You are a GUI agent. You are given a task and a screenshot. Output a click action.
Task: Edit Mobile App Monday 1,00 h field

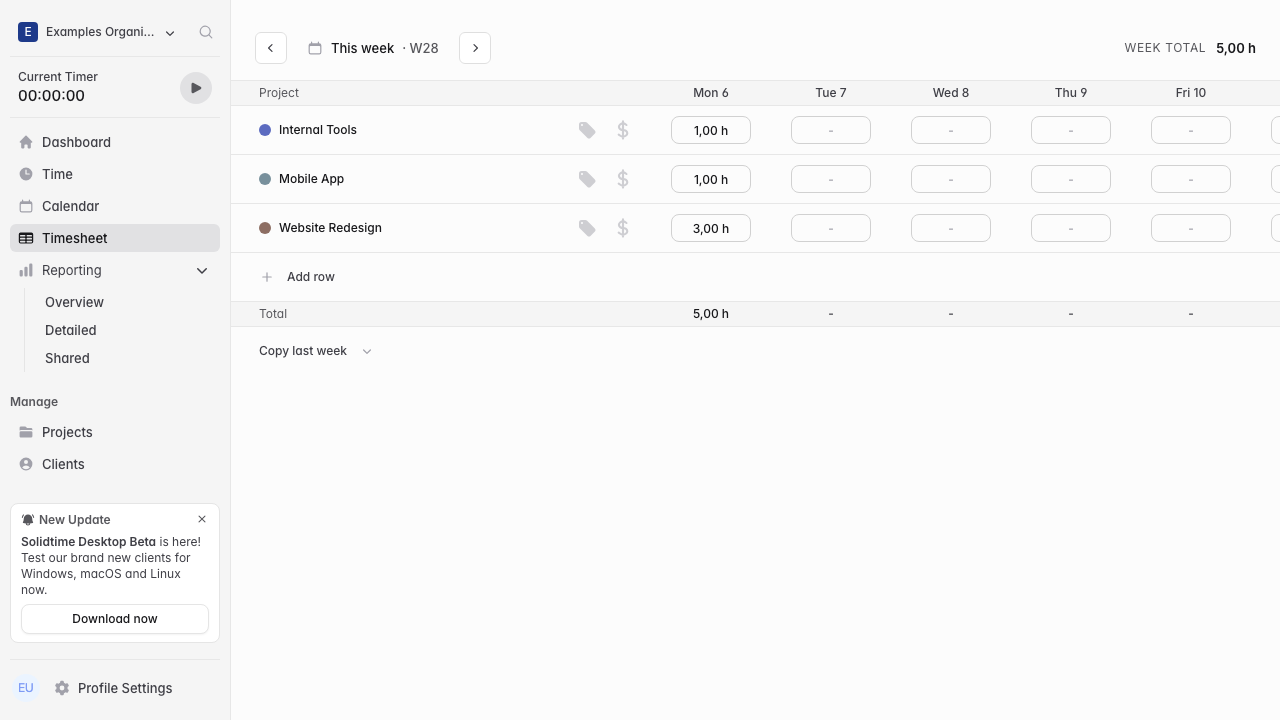pos(711,179)
